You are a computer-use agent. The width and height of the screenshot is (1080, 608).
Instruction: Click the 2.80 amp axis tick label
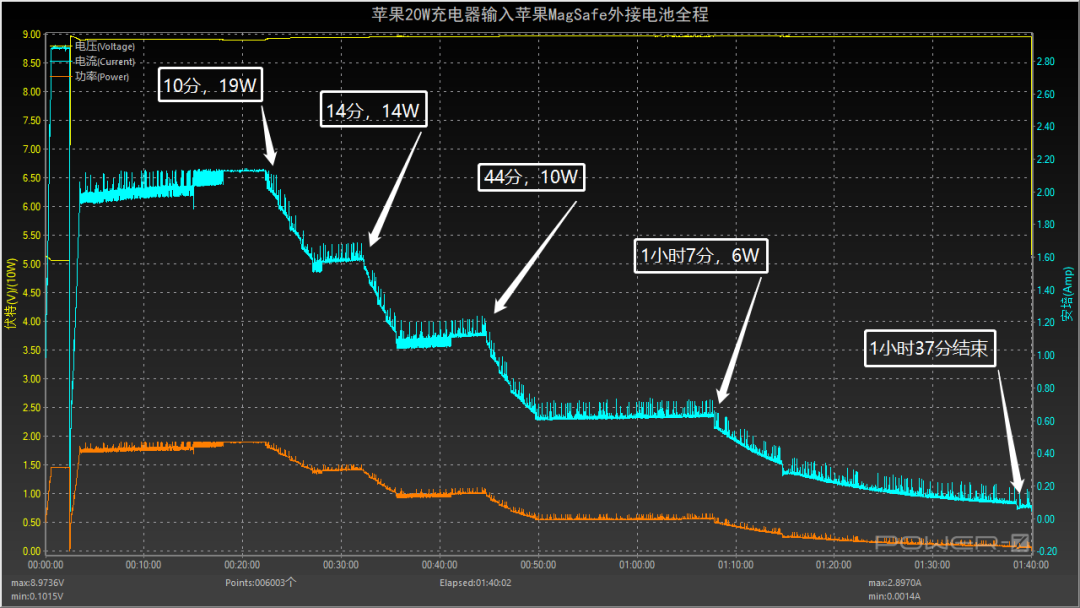(1046, 61)
